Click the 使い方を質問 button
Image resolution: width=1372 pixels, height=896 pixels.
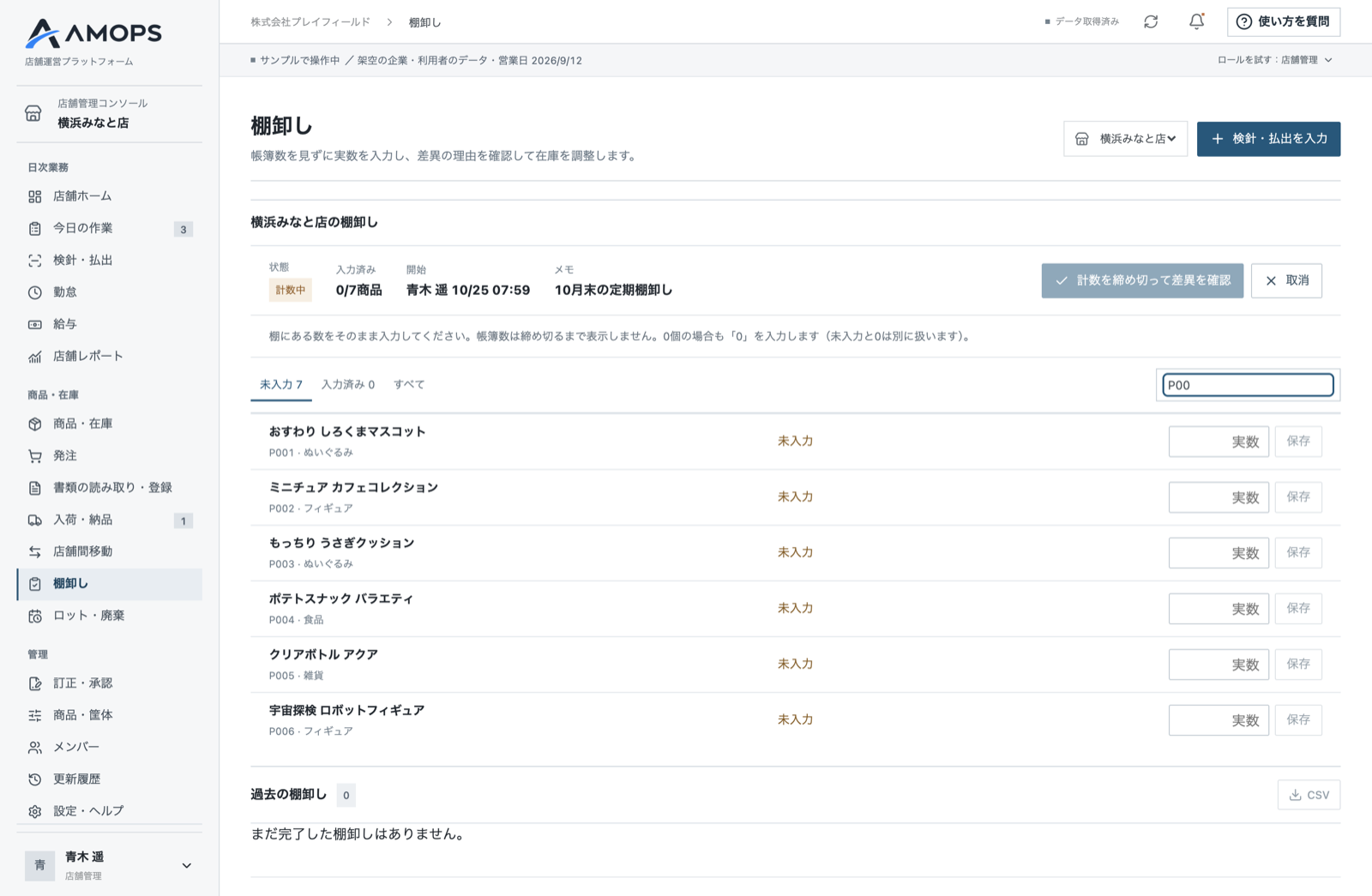(1283, 21)
